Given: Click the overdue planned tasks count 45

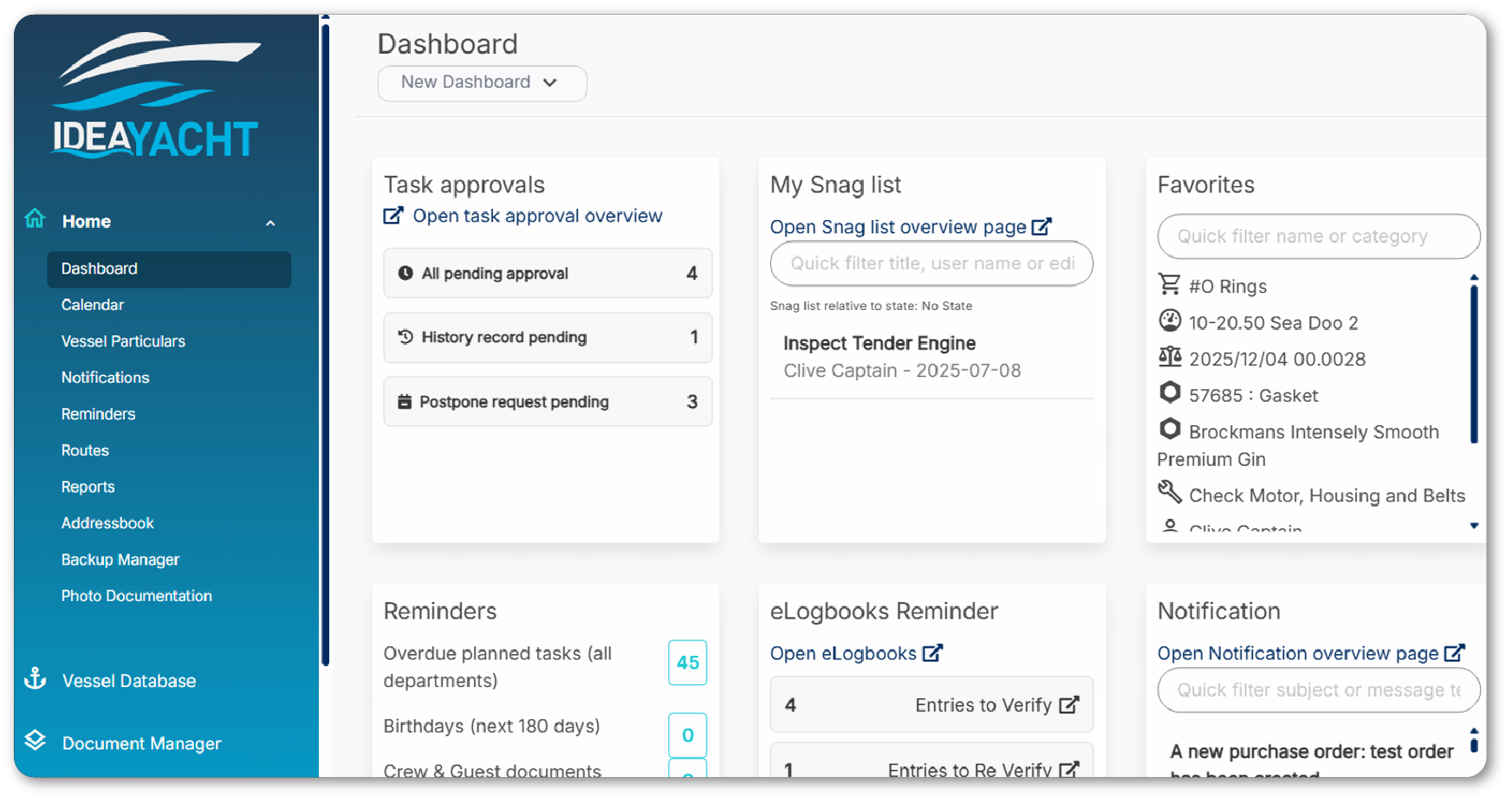Looking at the screenshot, I should tap(687, 662).
